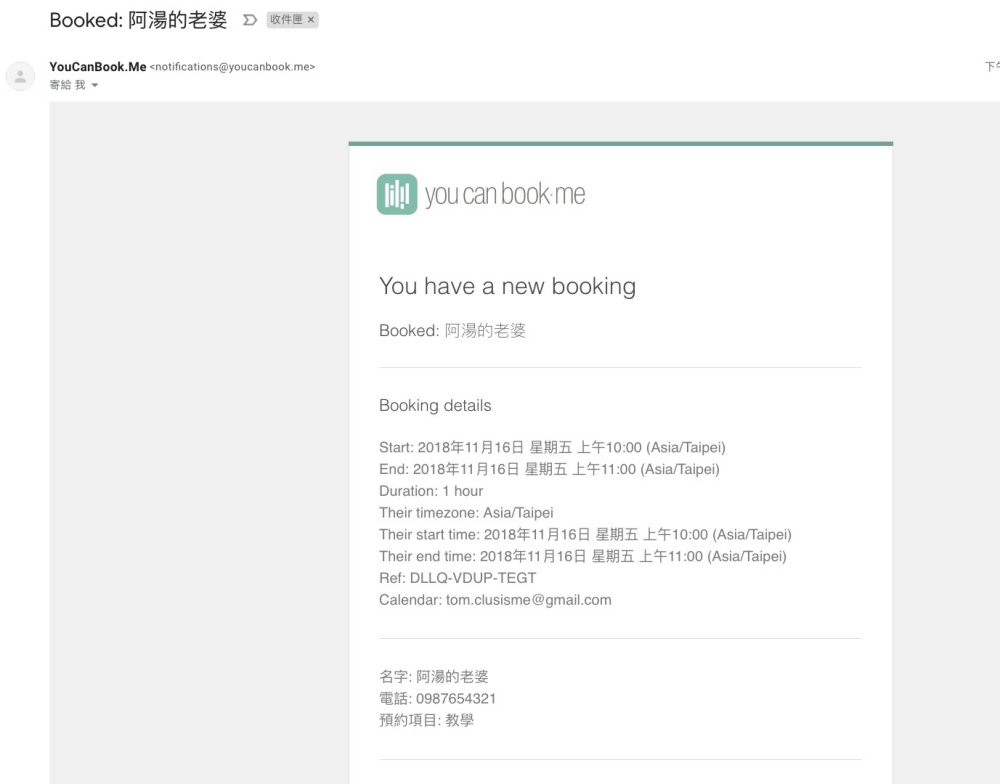Click the 'Booking details' section heading
Viewport: 1000px width, 784px height.
point(435,406)
